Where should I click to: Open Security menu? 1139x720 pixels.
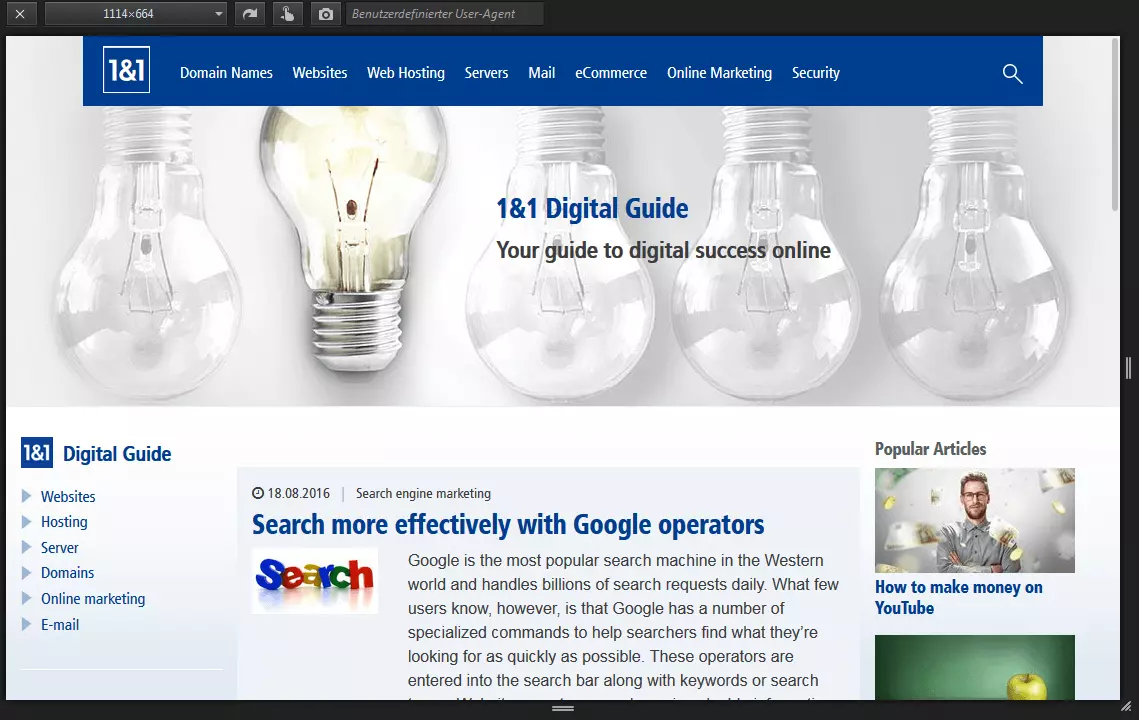coord(816,73)
